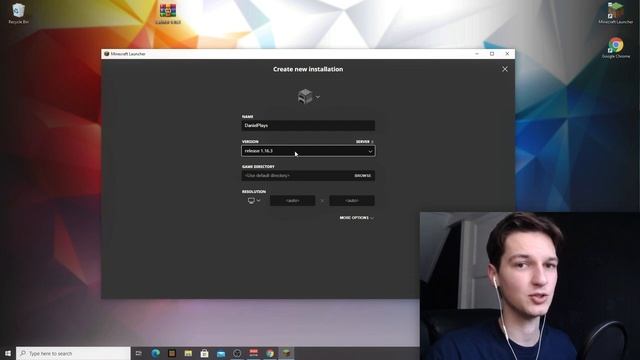Select the Recycle Bin desktop icon

(18, 13)
